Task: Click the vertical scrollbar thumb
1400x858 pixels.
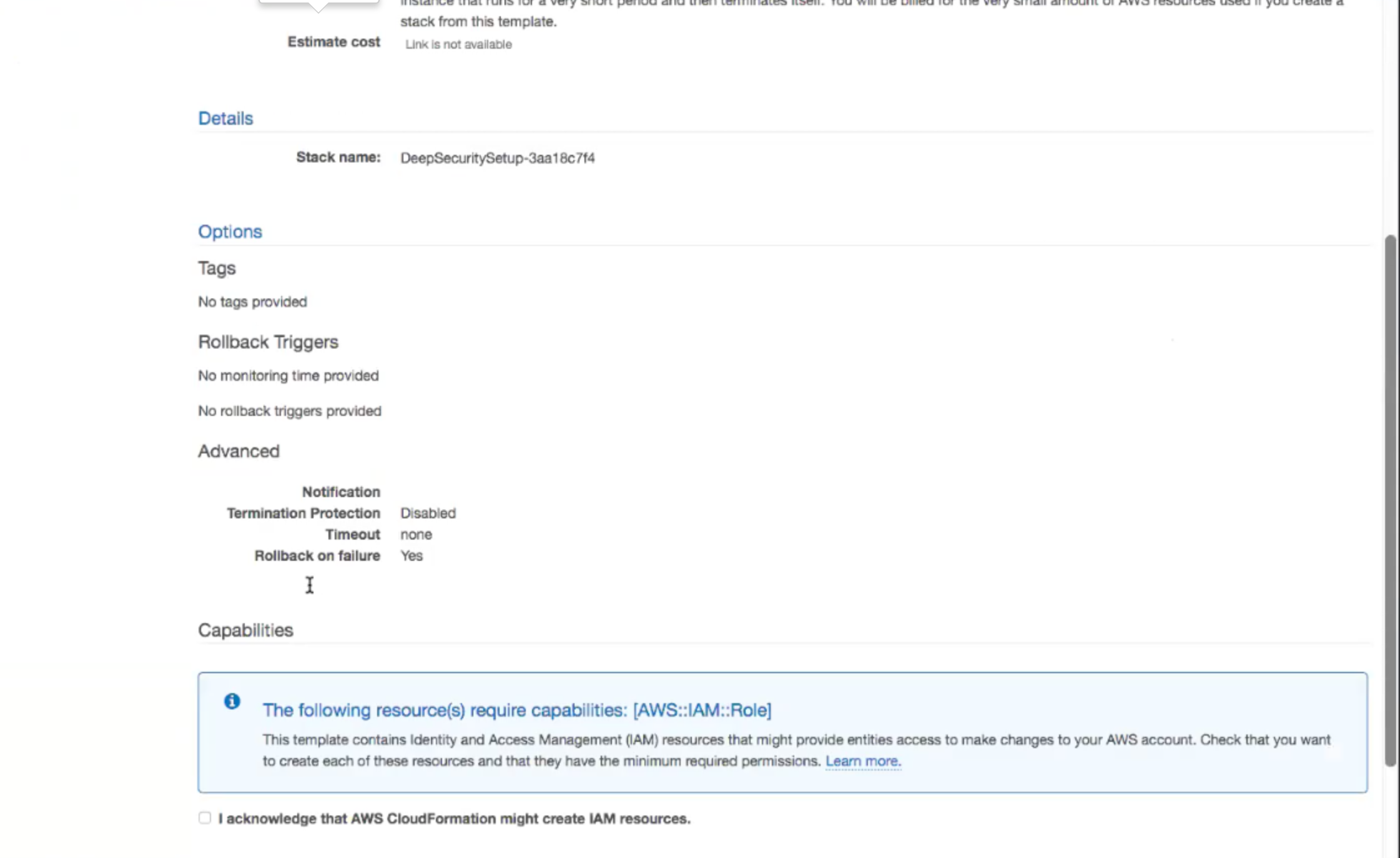Action: coord(1390,500)
